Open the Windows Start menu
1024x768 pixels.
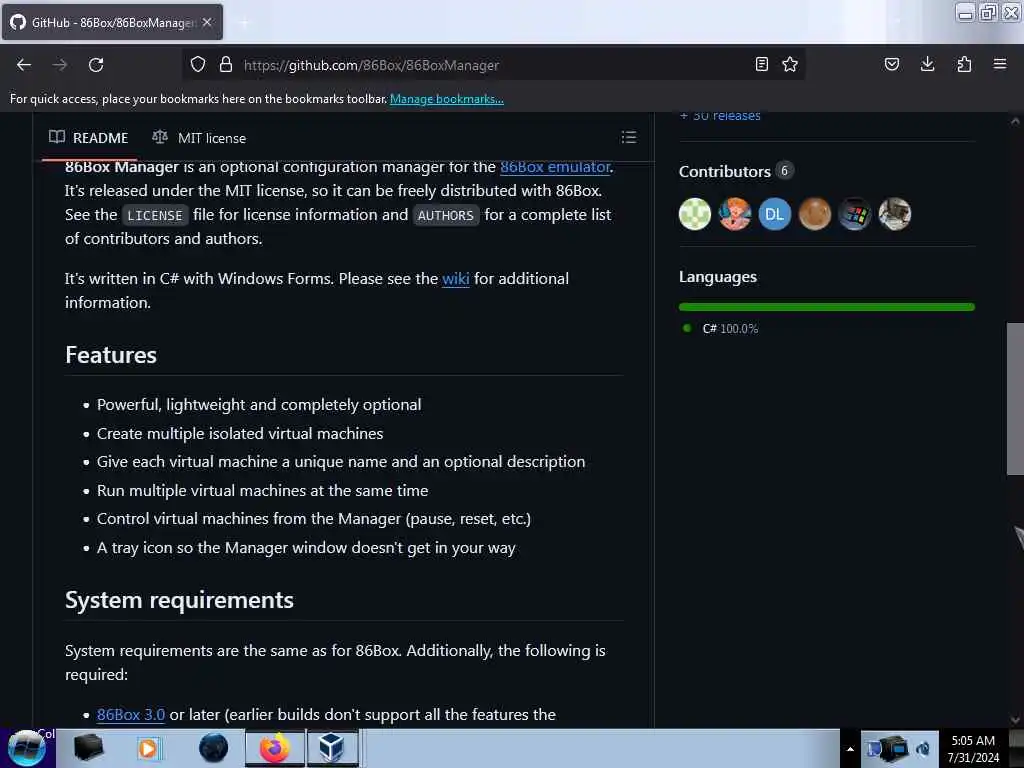(26, 748)
